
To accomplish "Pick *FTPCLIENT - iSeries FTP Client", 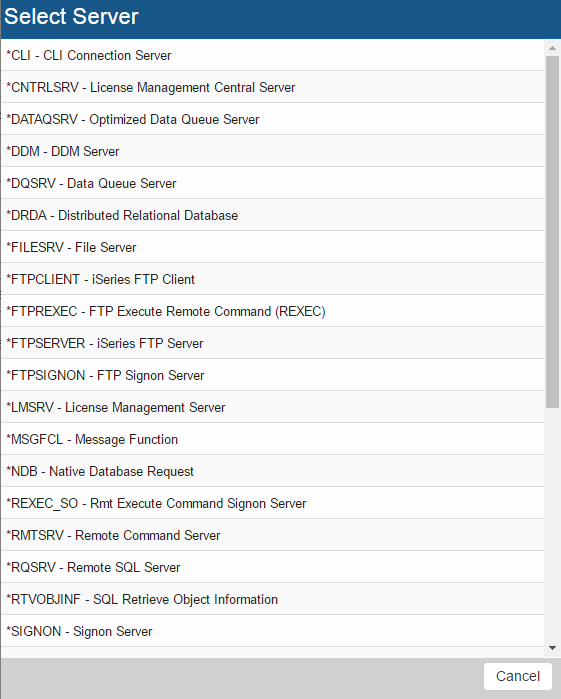I will 272,280.
